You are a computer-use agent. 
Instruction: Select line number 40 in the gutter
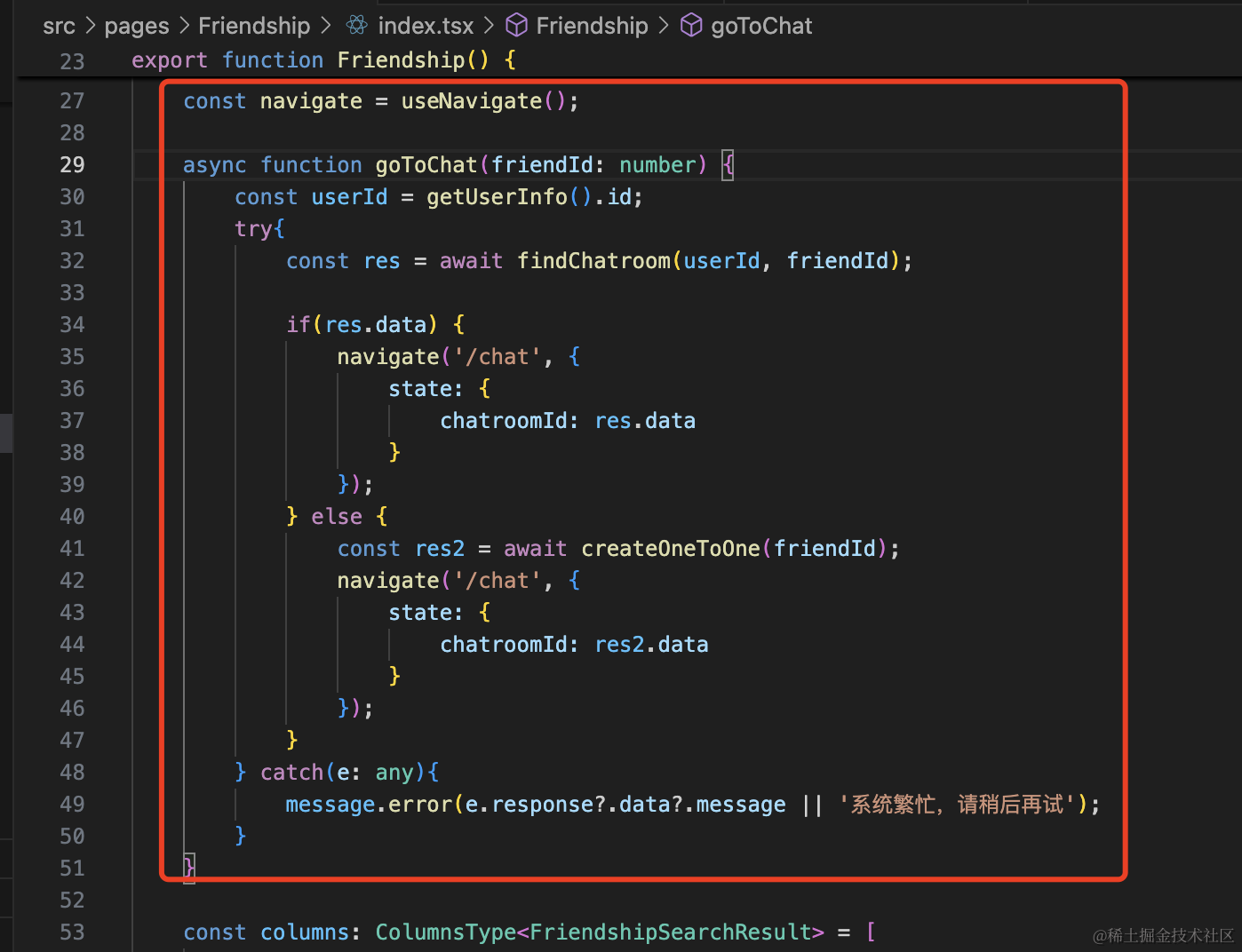(72, 517)
